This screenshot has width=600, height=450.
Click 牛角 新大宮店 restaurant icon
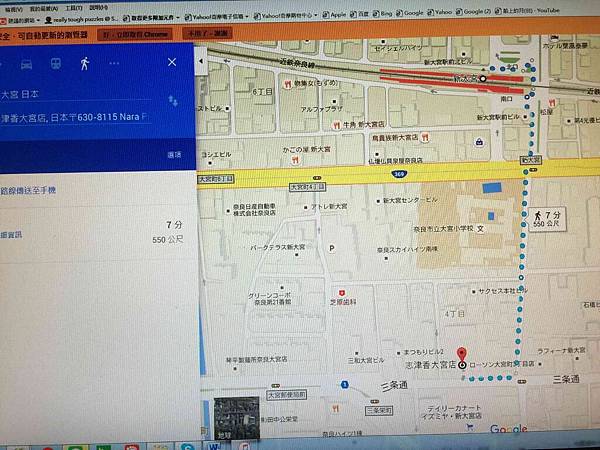tap(337, 125)
